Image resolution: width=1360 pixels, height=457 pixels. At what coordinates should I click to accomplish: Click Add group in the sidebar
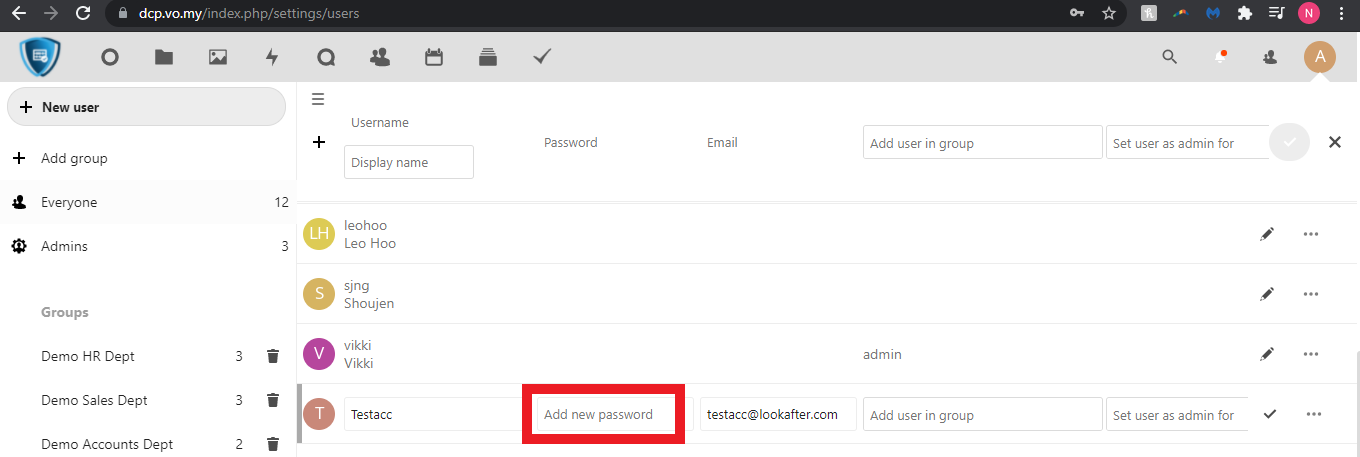click(x=74, y=158)
